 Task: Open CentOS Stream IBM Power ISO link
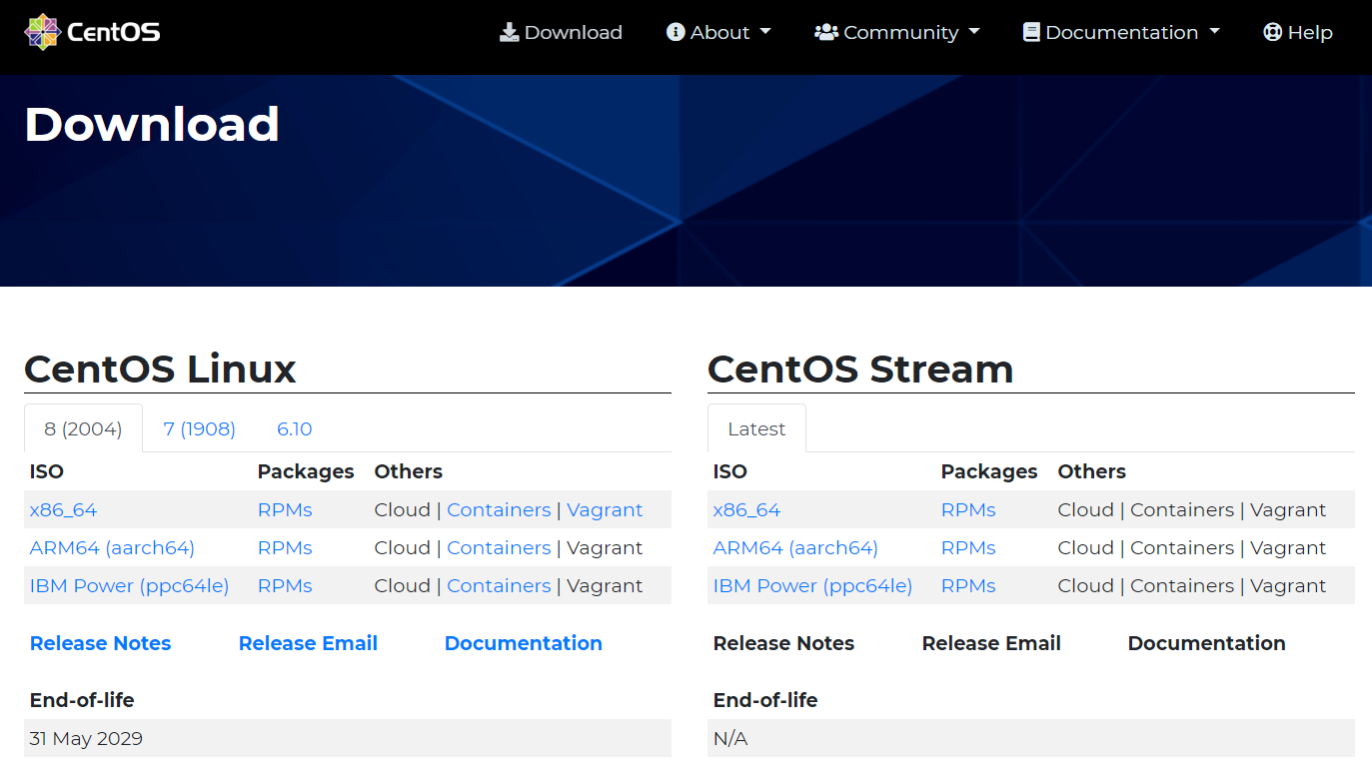click(812, 586)
